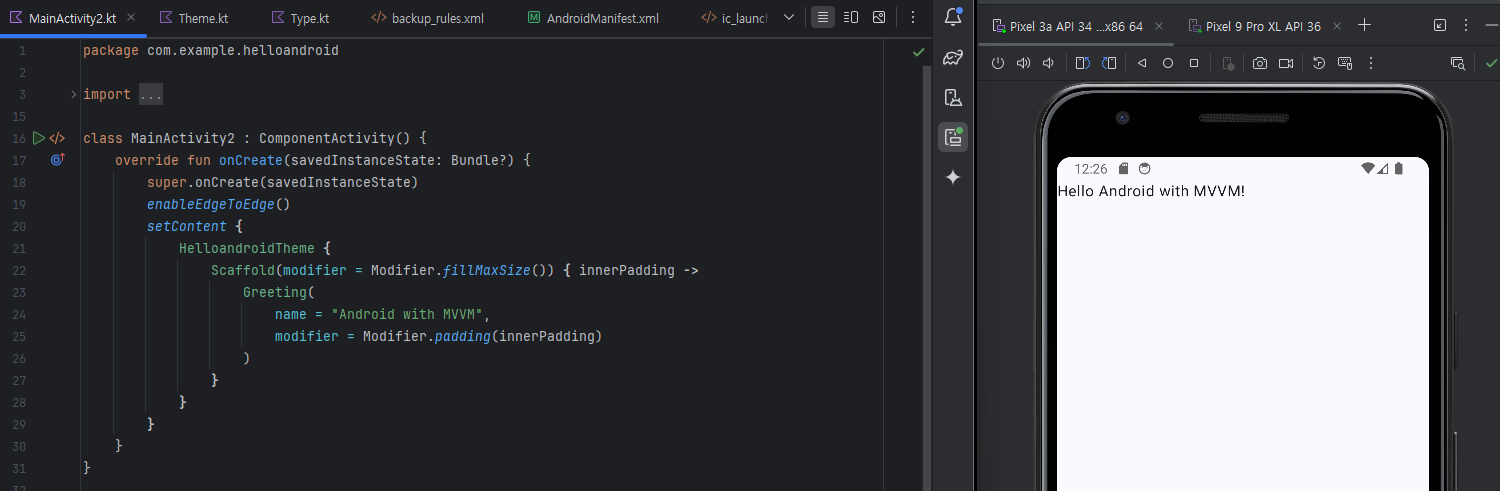Open emulator toolbar more options menu
1500x491 pixels.
[1371, 63]
